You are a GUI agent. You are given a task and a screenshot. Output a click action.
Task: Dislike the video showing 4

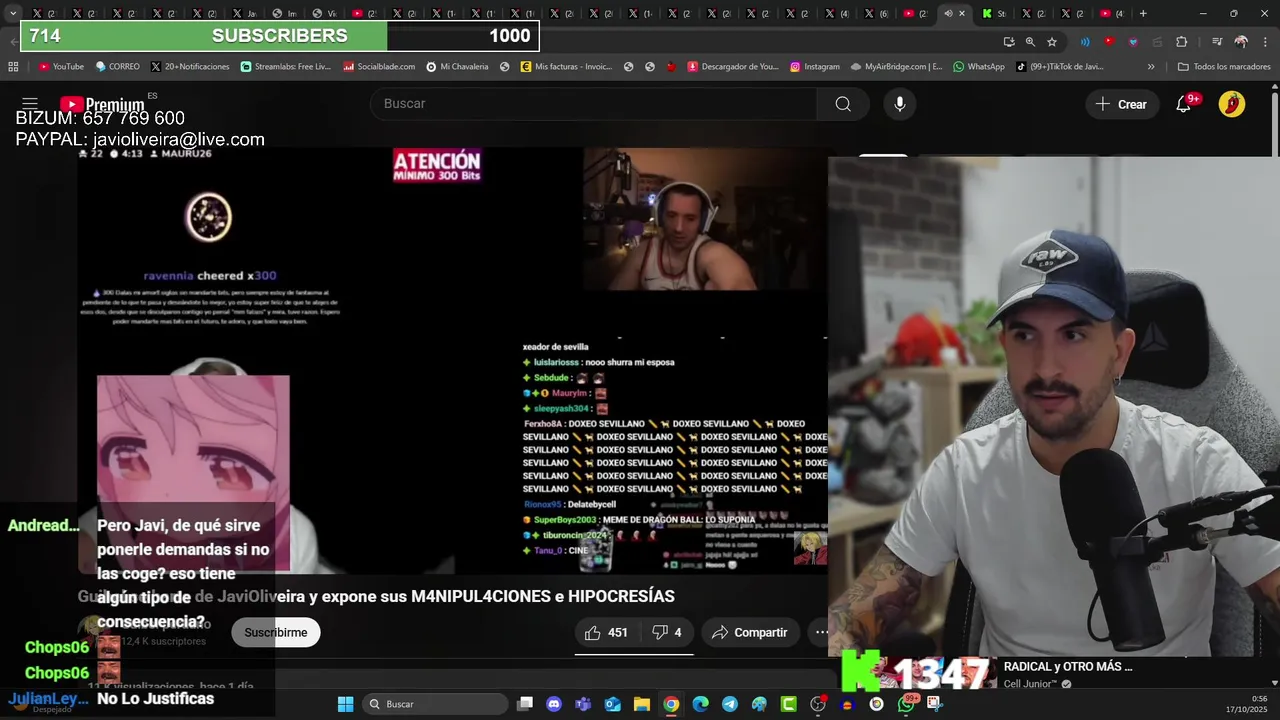pyautogui.click(x=667, y=632)
